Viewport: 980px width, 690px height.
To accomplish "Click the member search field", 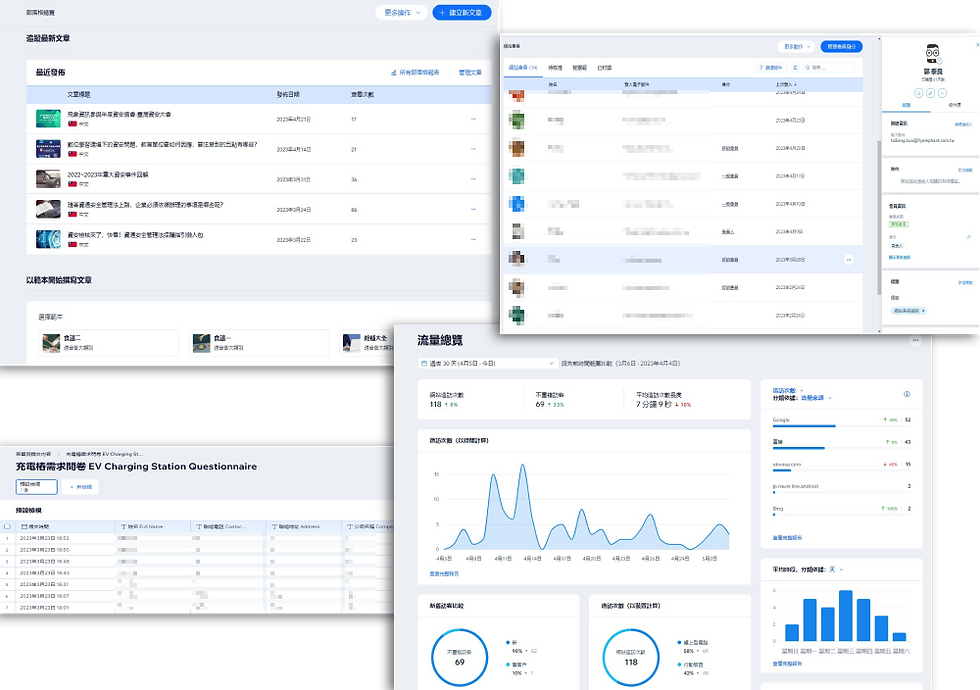I will 828,68.
